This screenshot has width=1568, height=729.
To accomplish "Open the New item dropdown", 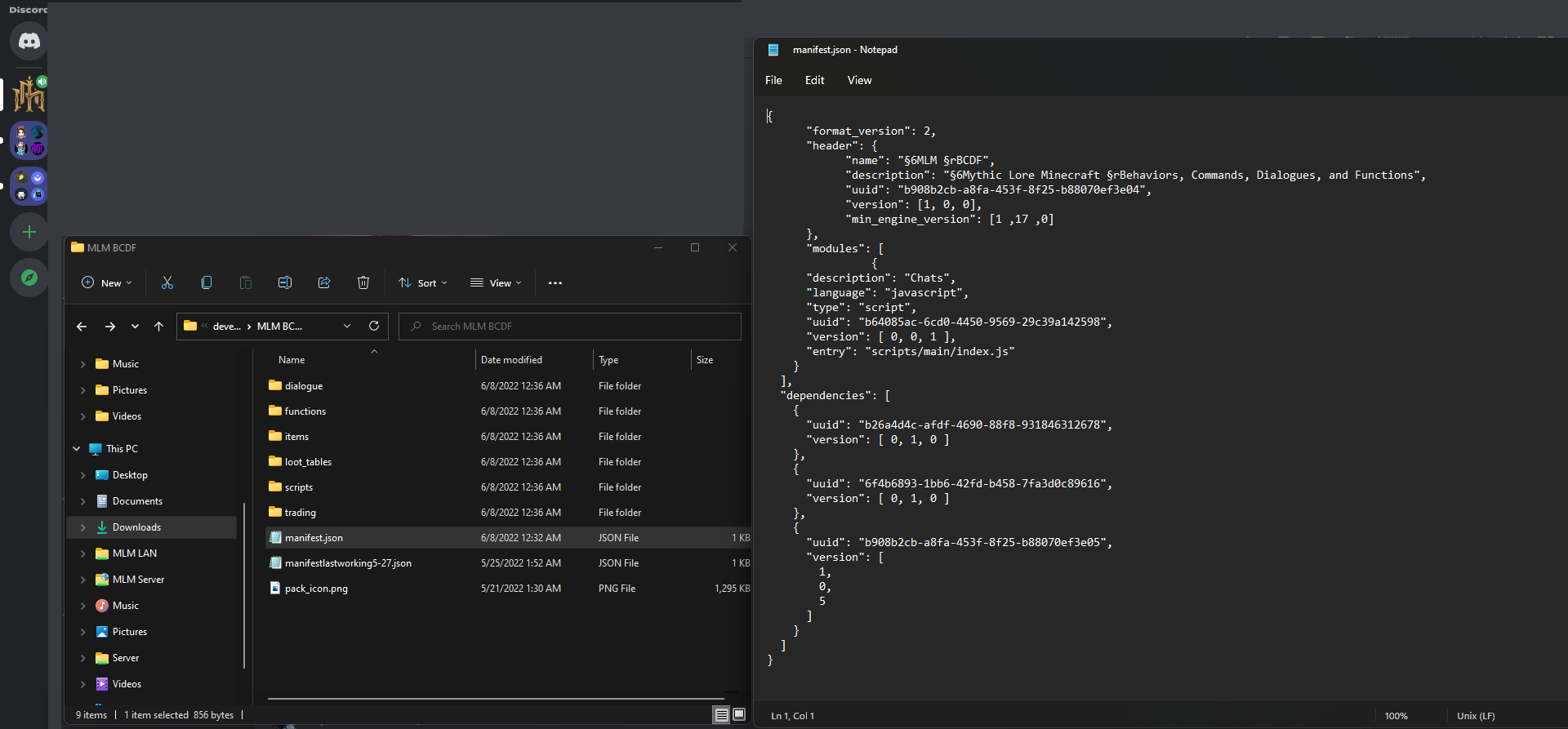I will [107, 282].
